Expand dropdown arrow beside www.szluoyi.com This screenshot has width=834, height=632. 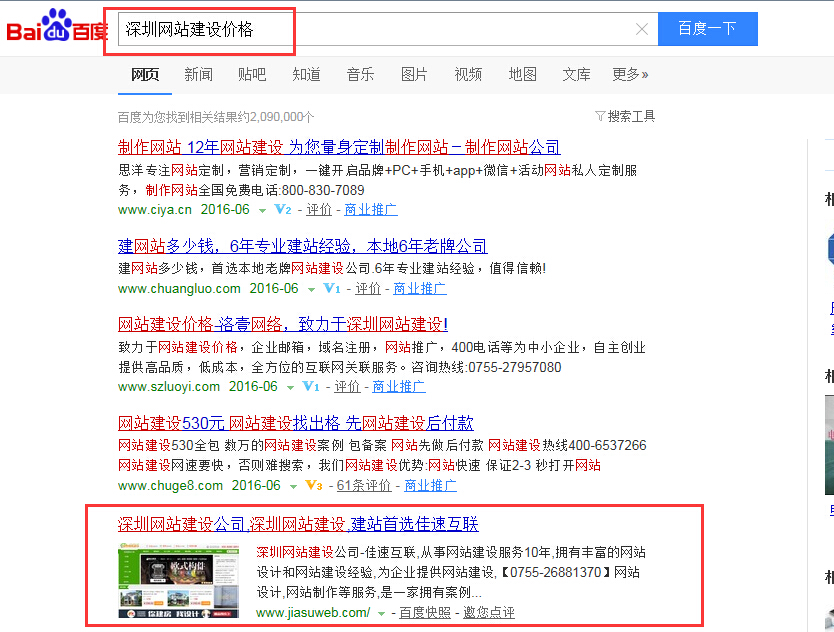pos(290,387)
